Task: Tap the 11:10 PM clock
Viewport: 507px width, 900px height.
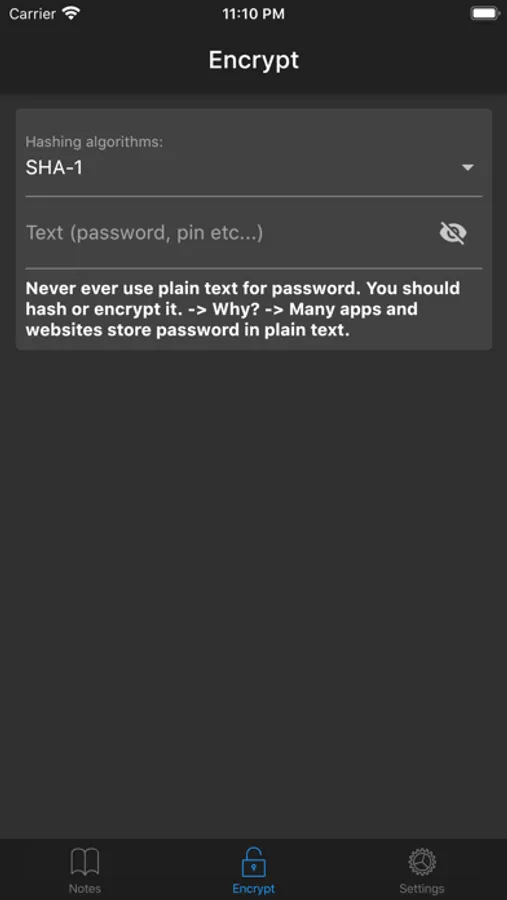Action: (253, 14)
